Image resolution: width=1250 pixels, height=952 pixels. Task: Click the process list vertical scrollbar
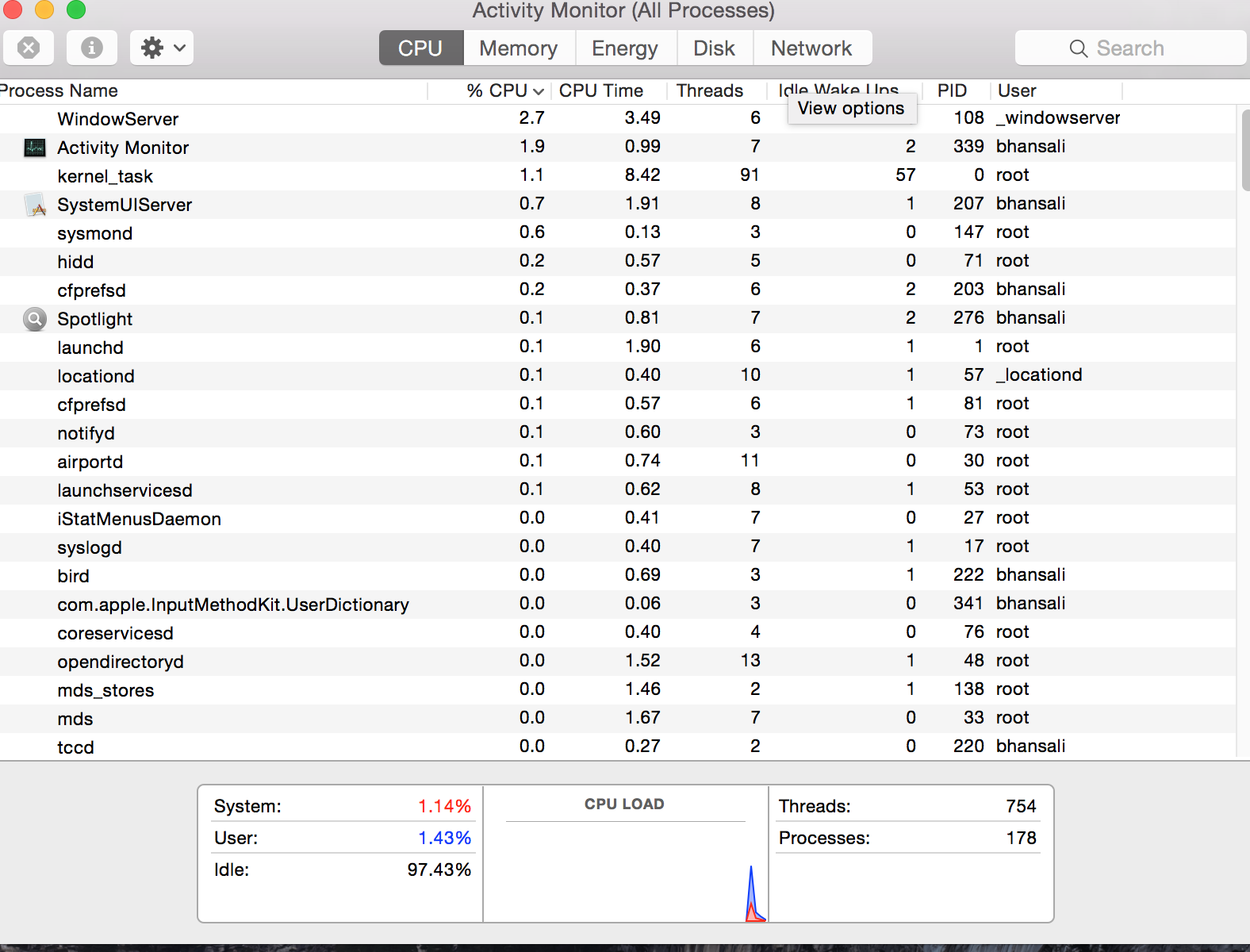point(1244,151)
